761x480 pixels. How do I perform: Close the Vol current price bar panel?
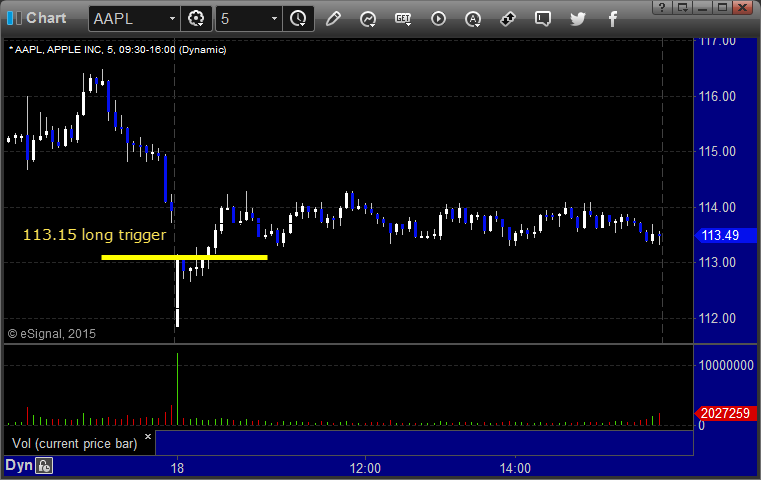click(x=148, y=436)
